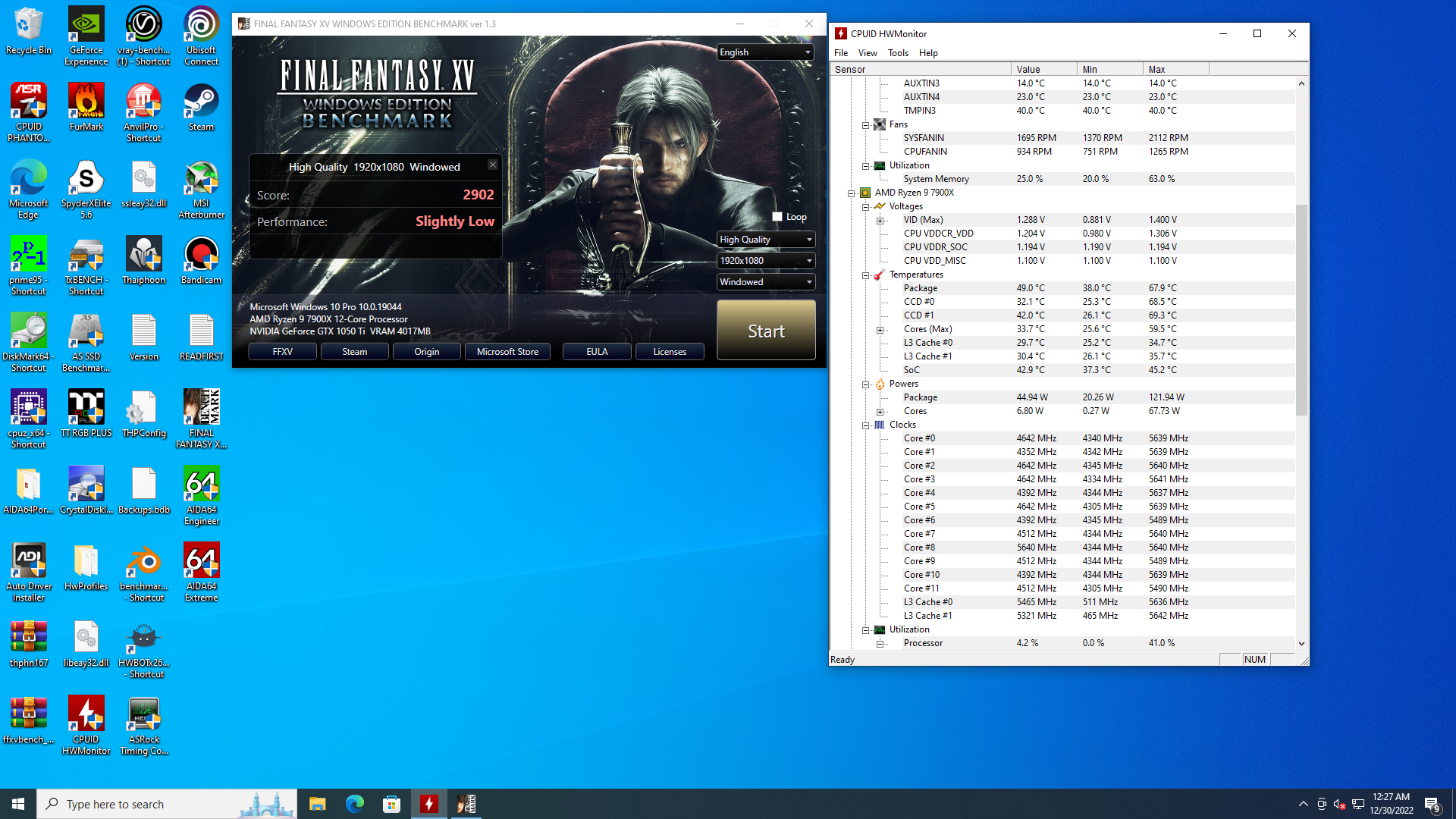1456x819 pixels.
Task: Open the High Quality preset dropdown
Action: (x=765, y=240)
